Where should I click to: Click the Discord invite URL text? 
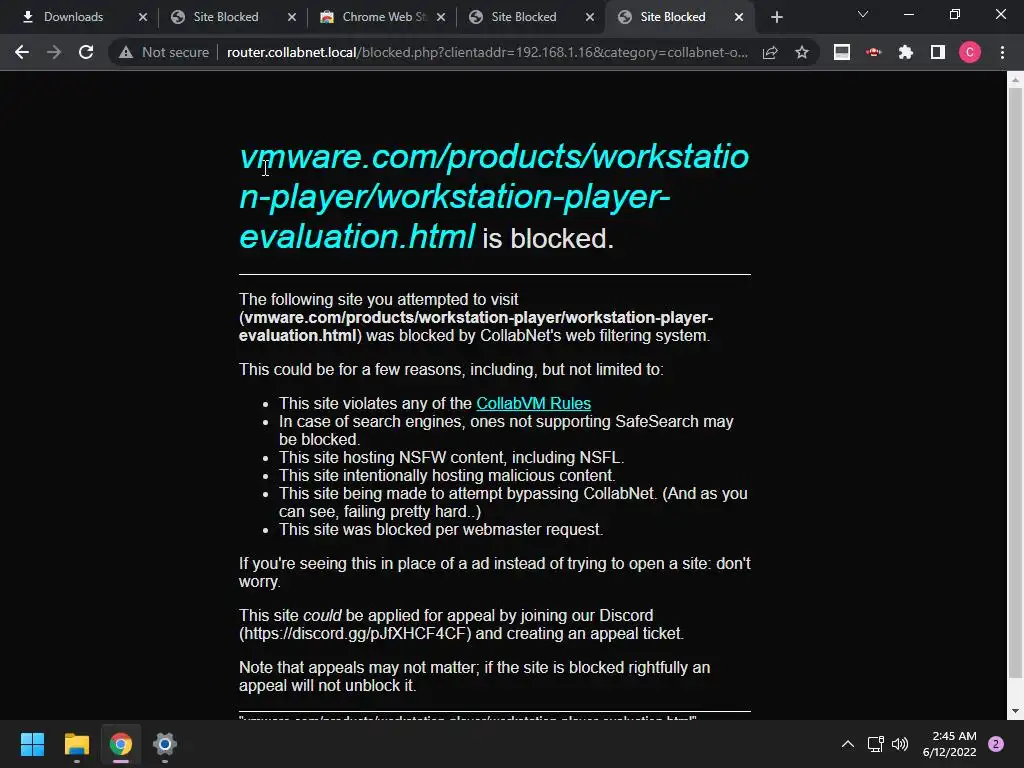[355, 633]
